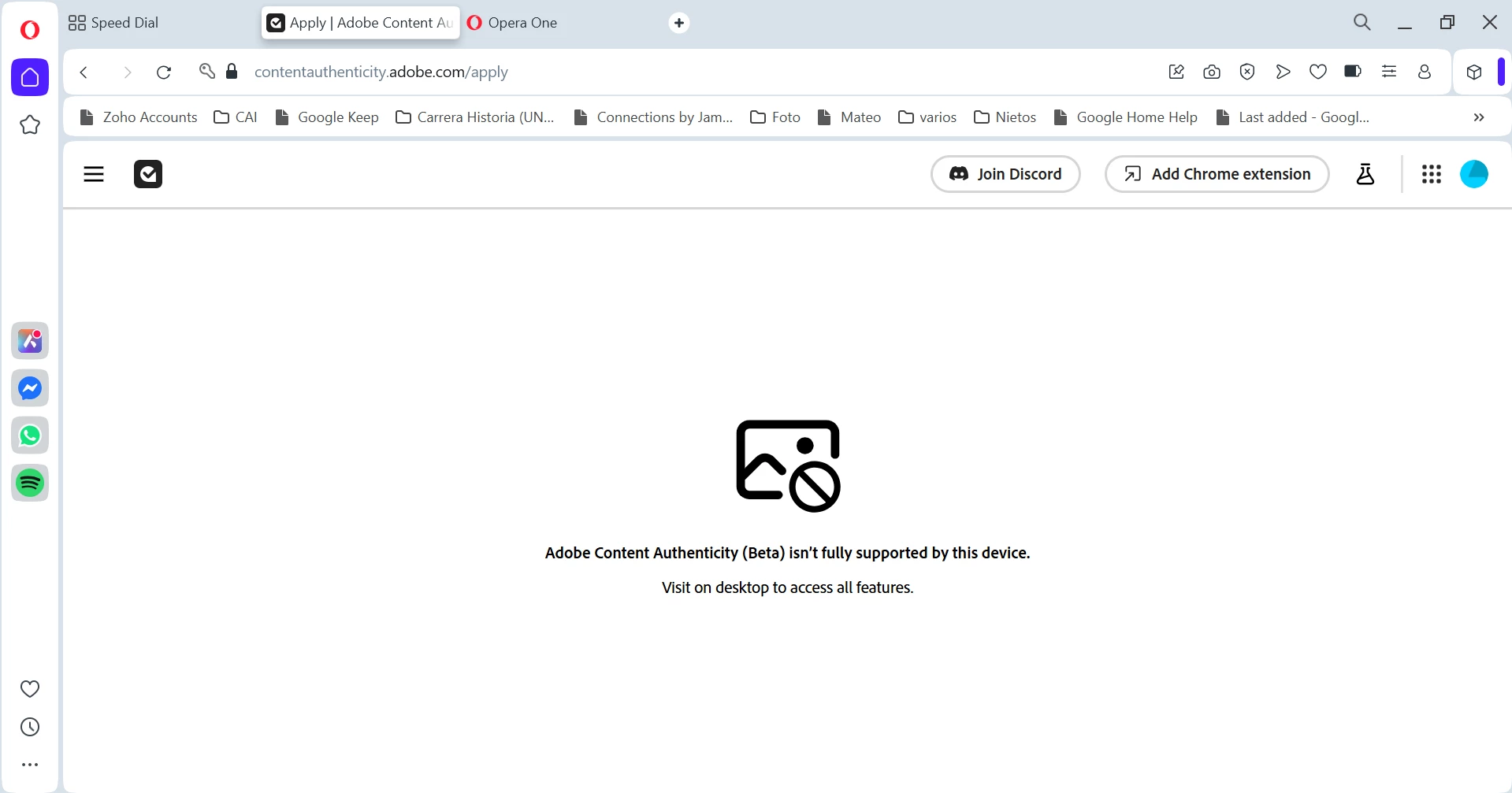
Task: Open Connections by Jam bookmark
Action: tap(653, 117)
